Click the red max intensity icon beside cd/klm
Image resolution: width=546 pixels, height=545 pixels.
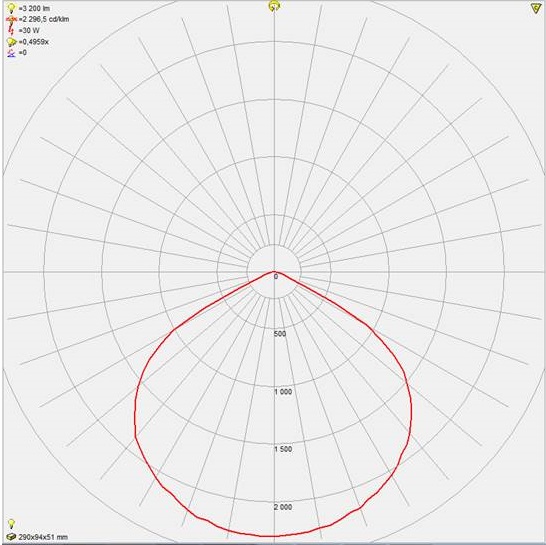point(11,19)
